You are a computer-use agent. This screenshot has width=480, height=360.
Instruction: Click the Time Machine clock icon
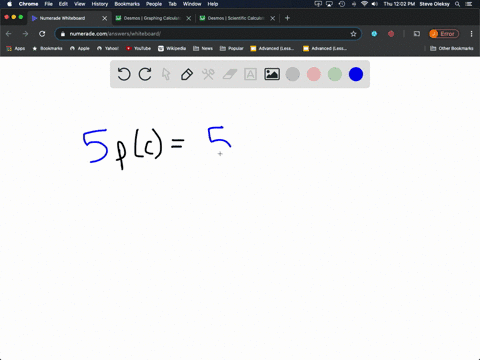point(342,4)
